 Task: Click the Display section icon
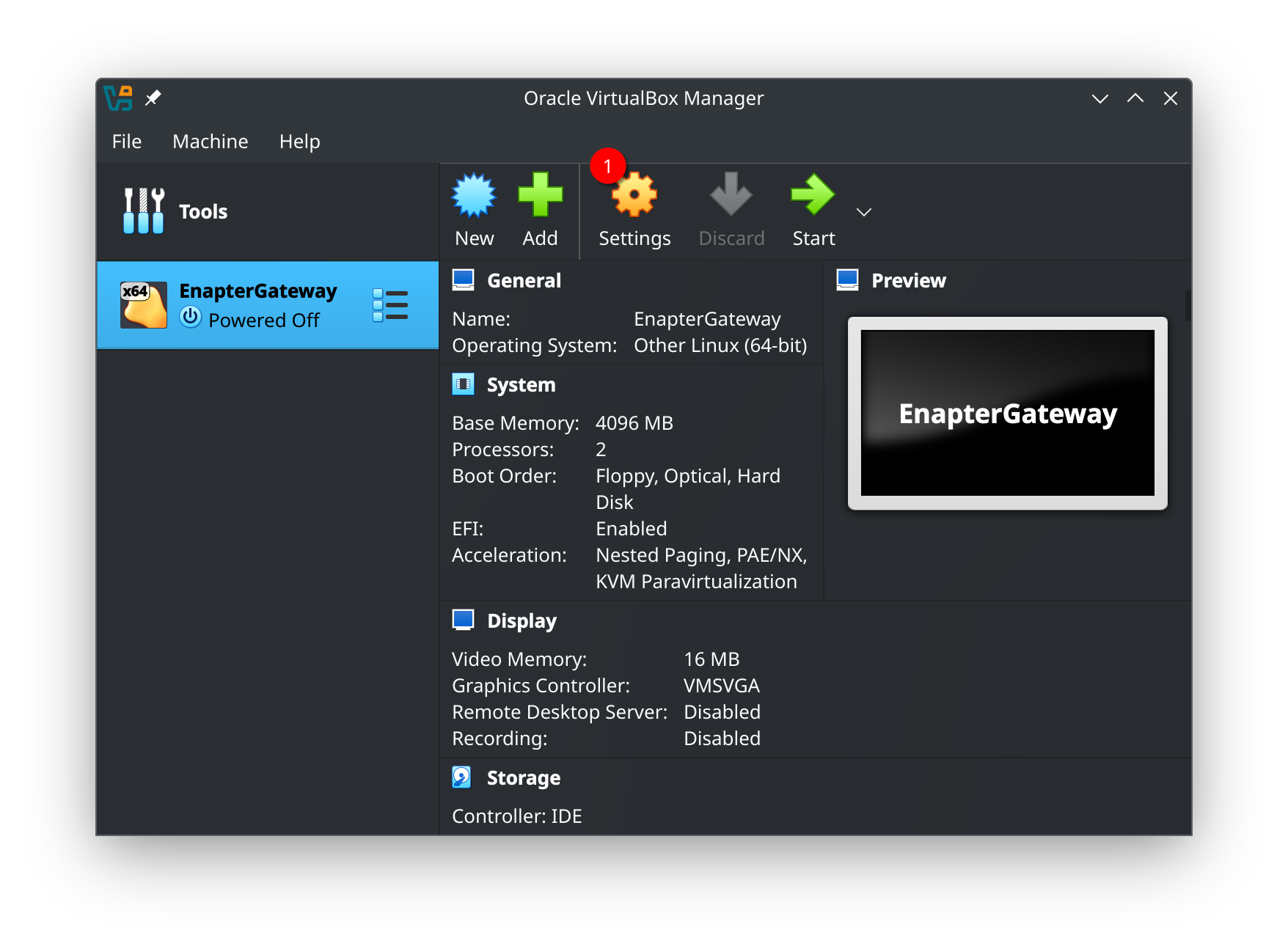click(463, 619)
